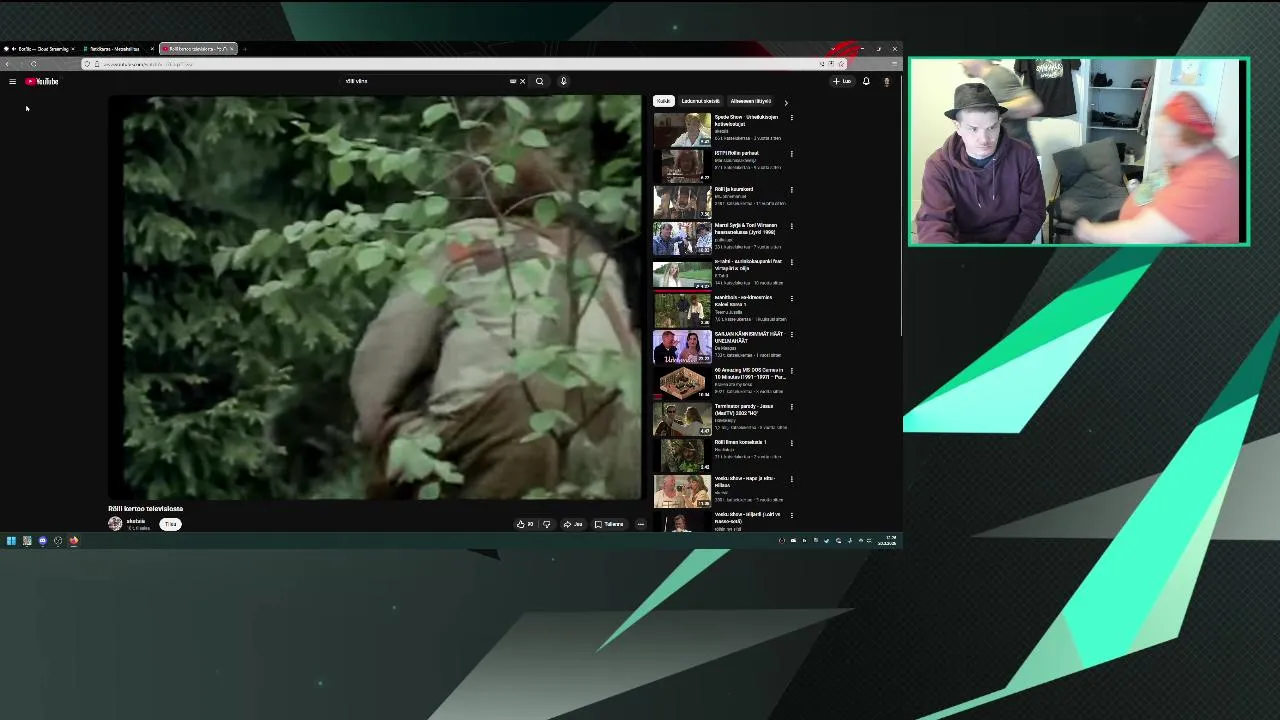
Task: Show more filter chips with right chevron
Action: tap(786, 102)
